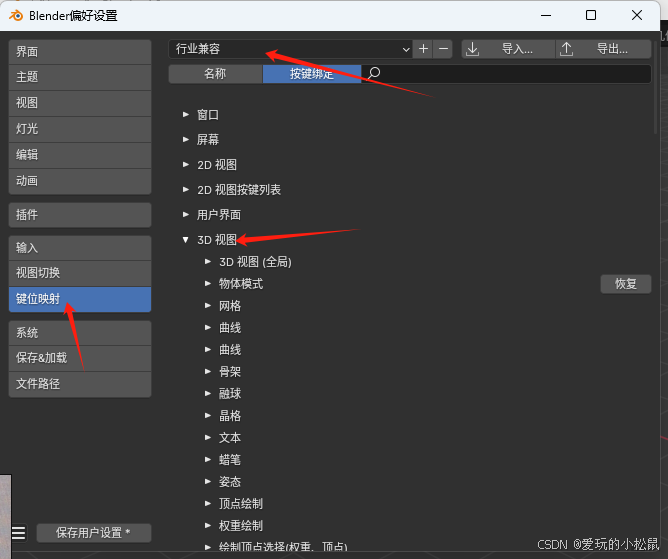Open the 文件路径 section

click(x=80, y=384)
